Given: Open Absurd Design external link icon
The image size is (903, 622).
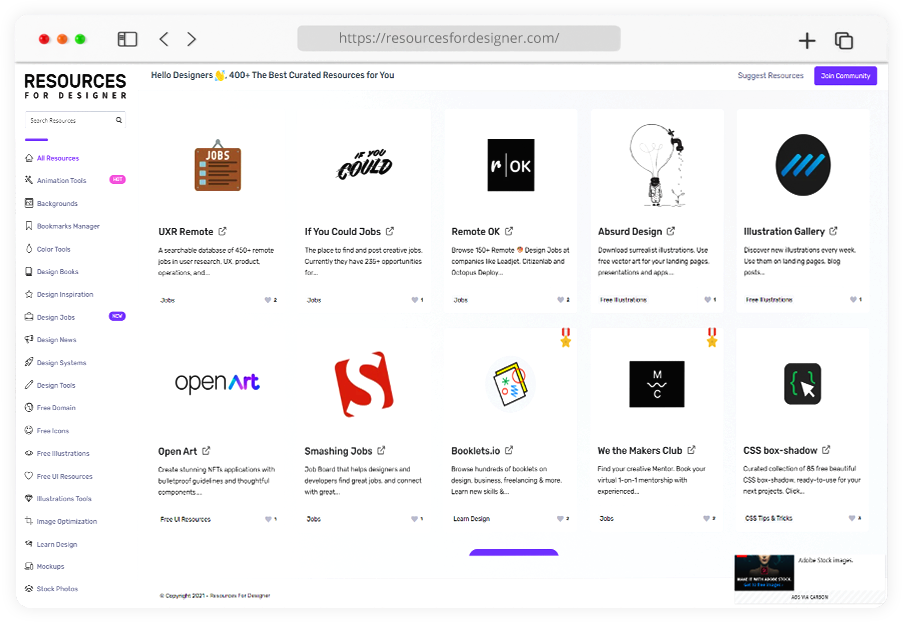Looking at the screenshot, I should (671, 231).
